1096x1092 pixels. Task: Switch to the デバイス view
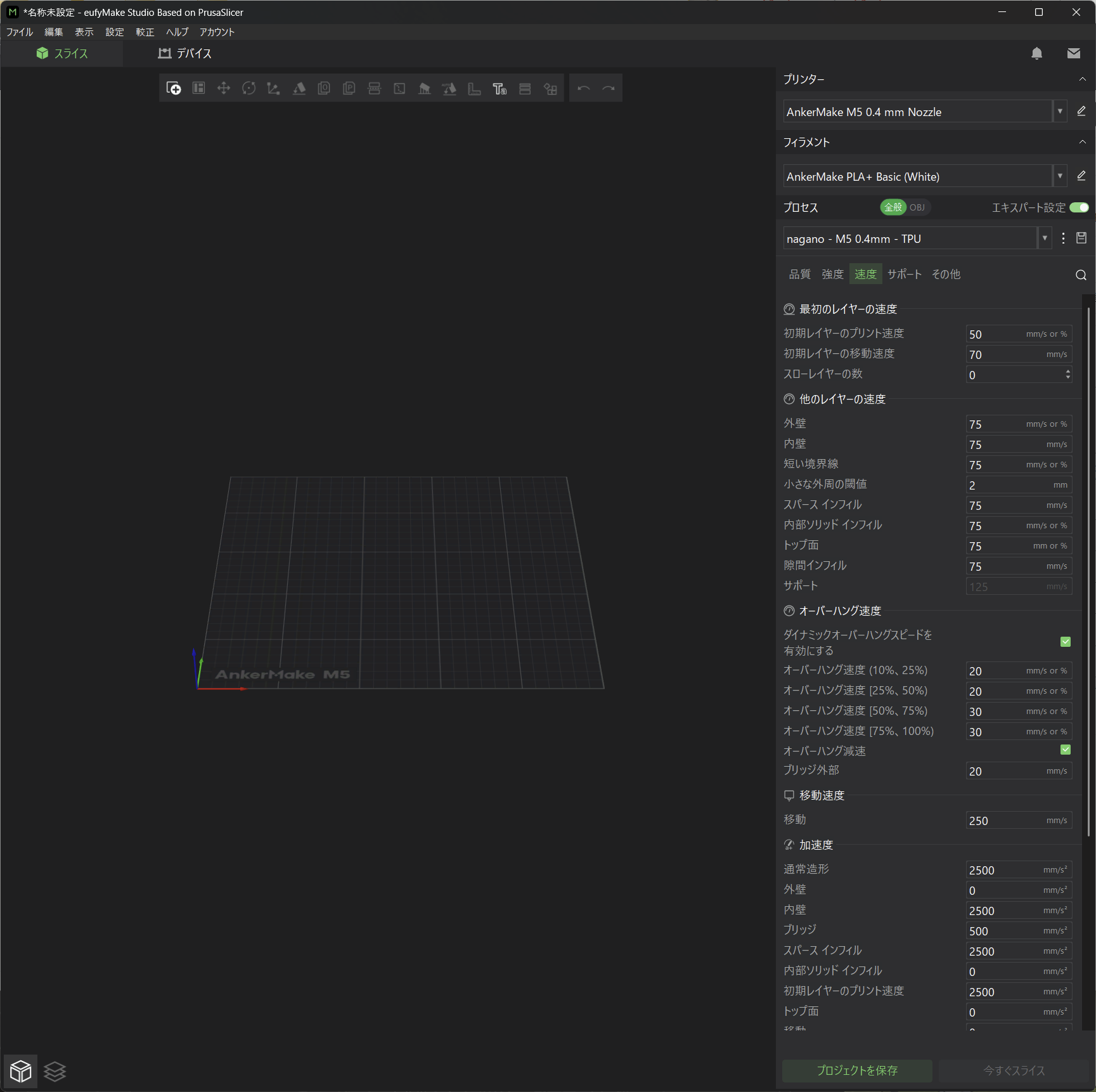pyautogui.click(x=184, y=54)
